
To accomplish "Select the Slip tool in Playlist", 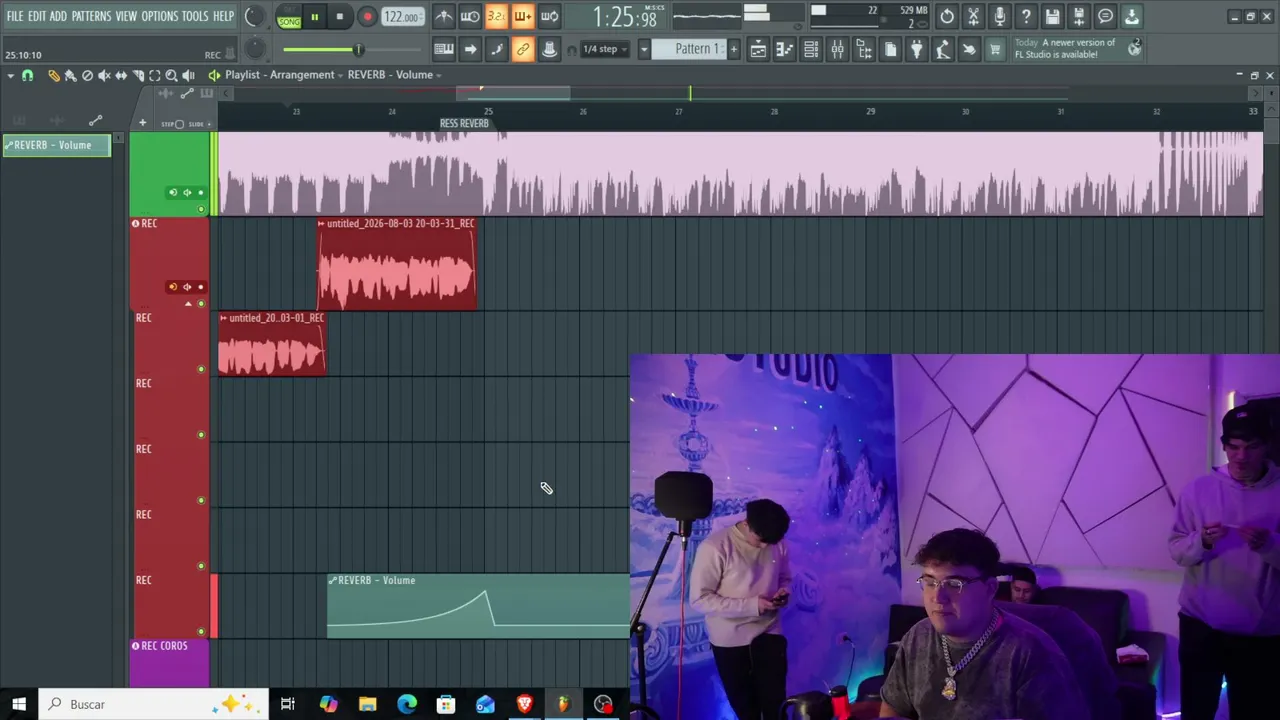I will pos(121,75).
